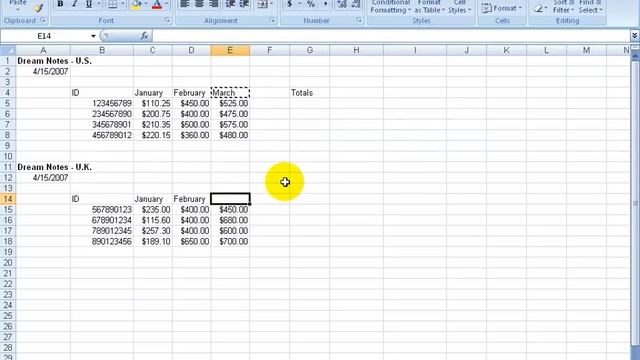Decrease the indent

coord(230,4)
